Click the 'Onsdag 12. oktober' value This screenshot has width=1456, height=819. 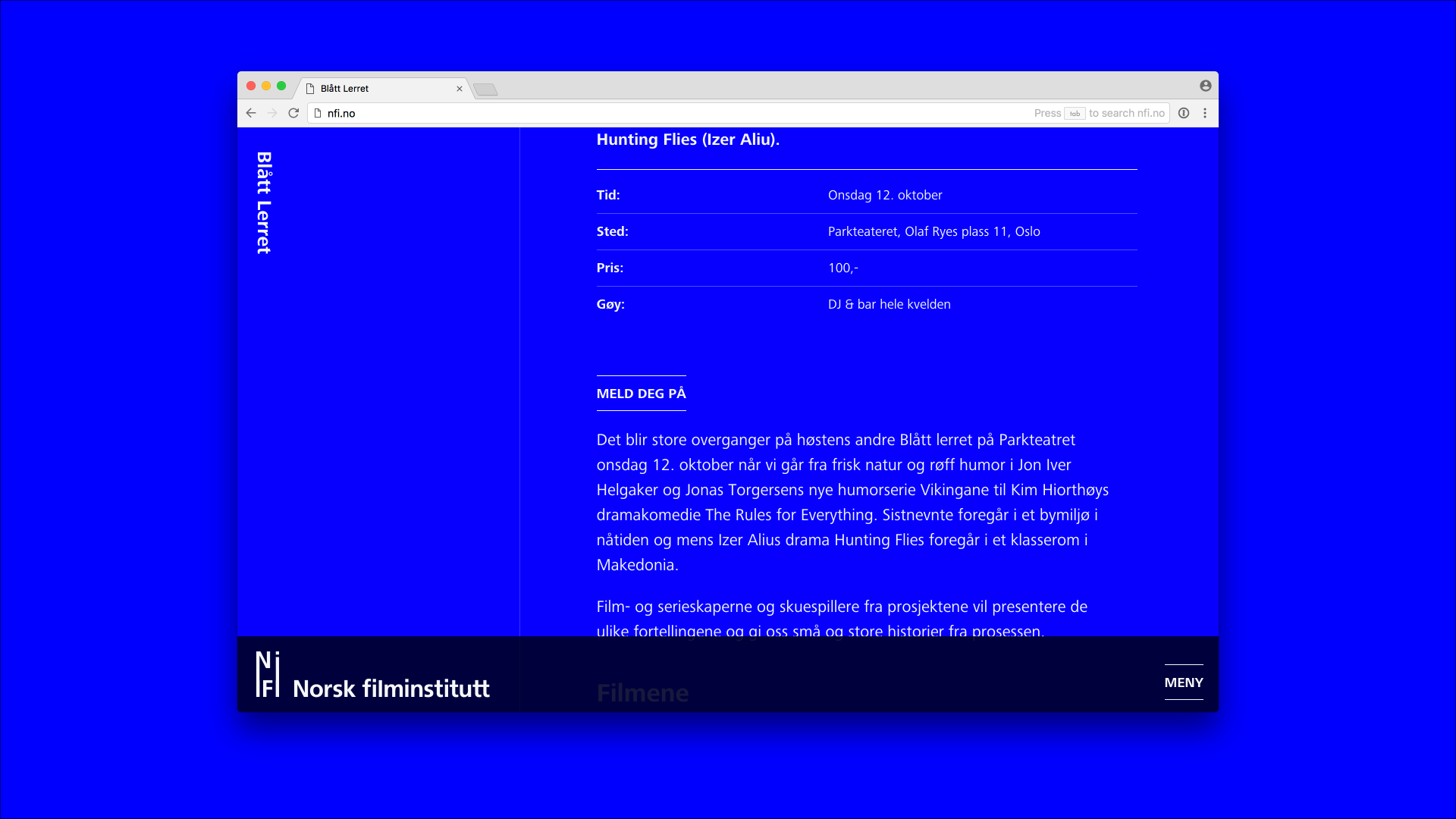tap(885, 195)
